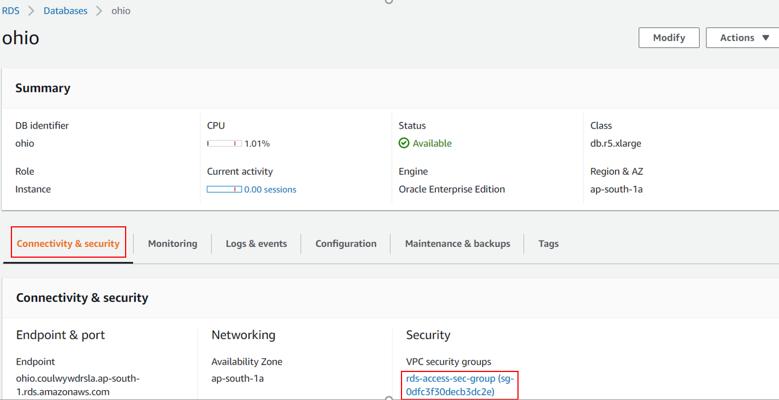779x400 pixels.
Task: Click the ohio breadcrumb item
Action: (121, 10)
